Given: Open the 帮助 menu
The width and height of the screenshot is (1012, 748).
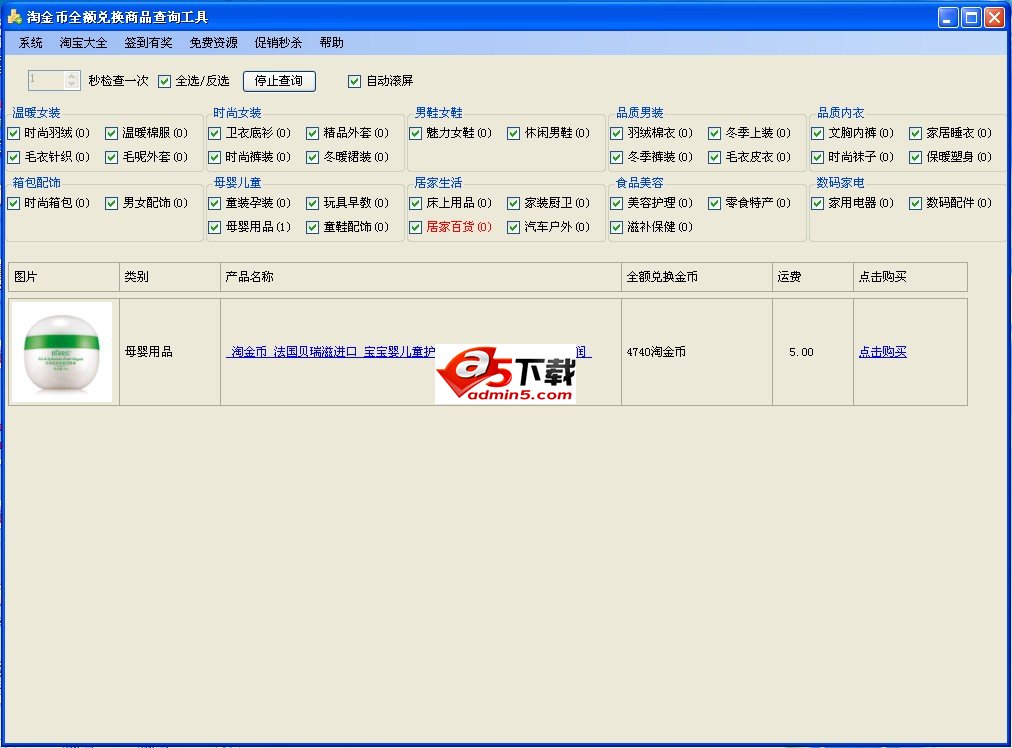Looking at the screenshot, I should coord(331,43).
